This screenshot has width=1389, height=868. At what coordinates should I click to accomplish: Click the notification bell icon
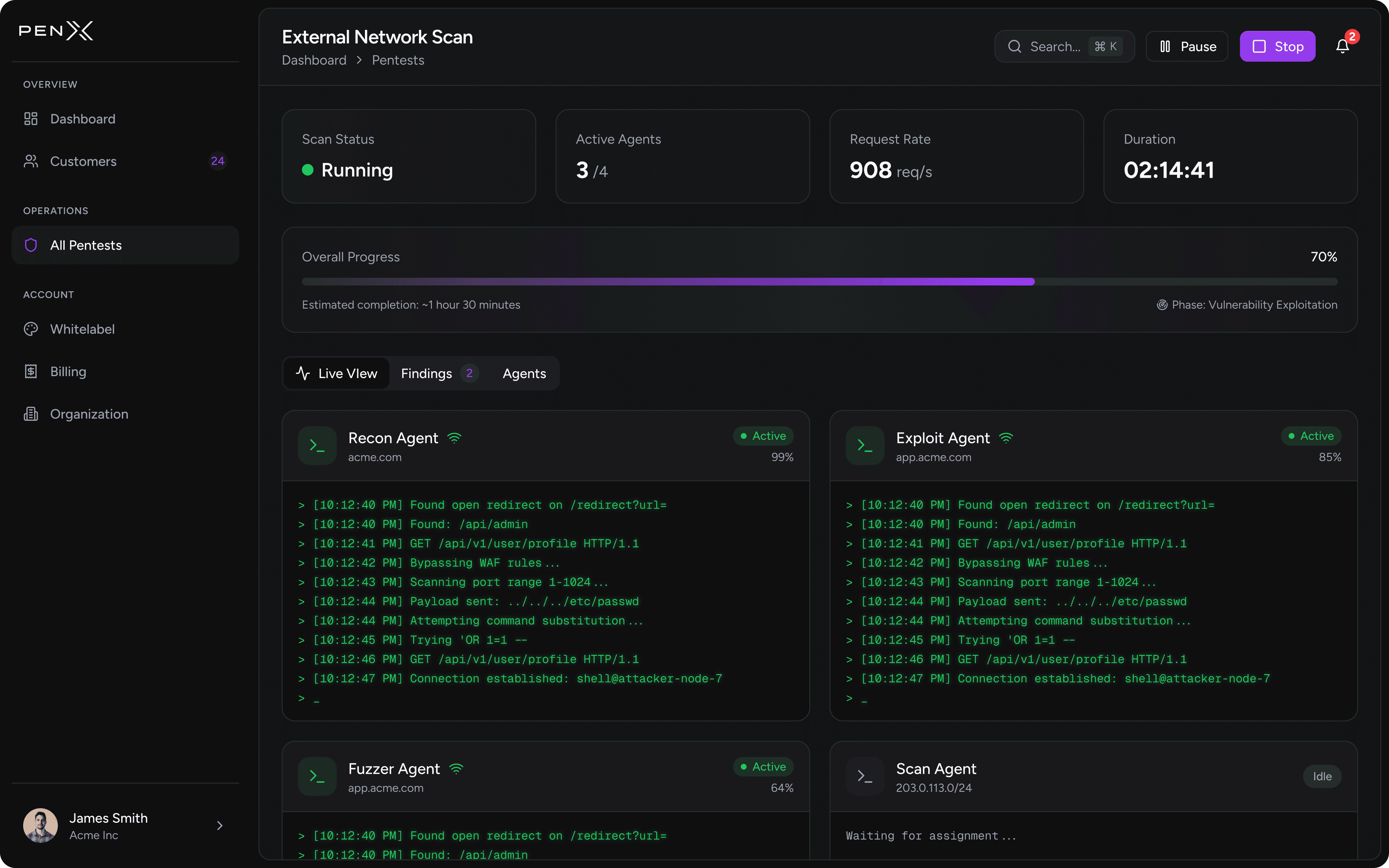tap(1342, 47)
